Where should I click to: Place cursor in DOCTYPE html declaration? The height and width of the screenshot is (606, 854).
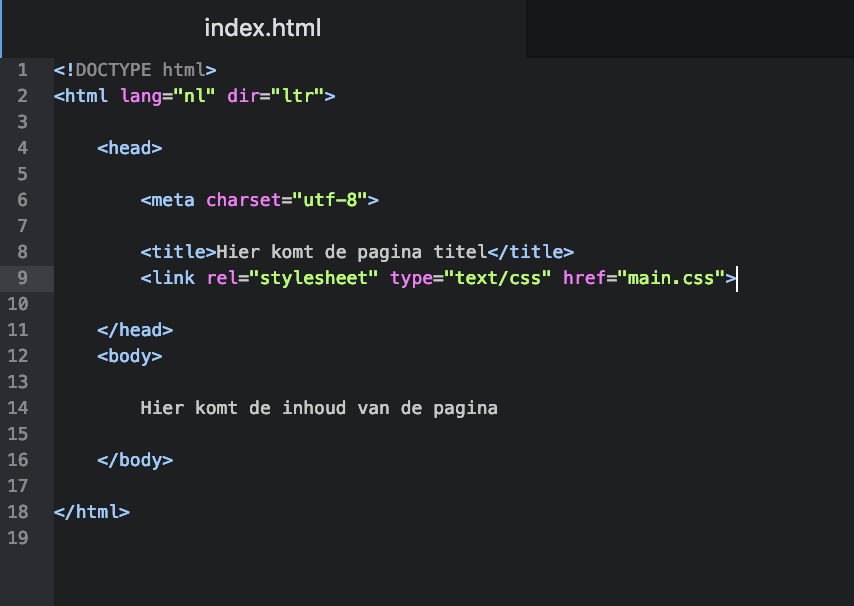pos(135,70)
